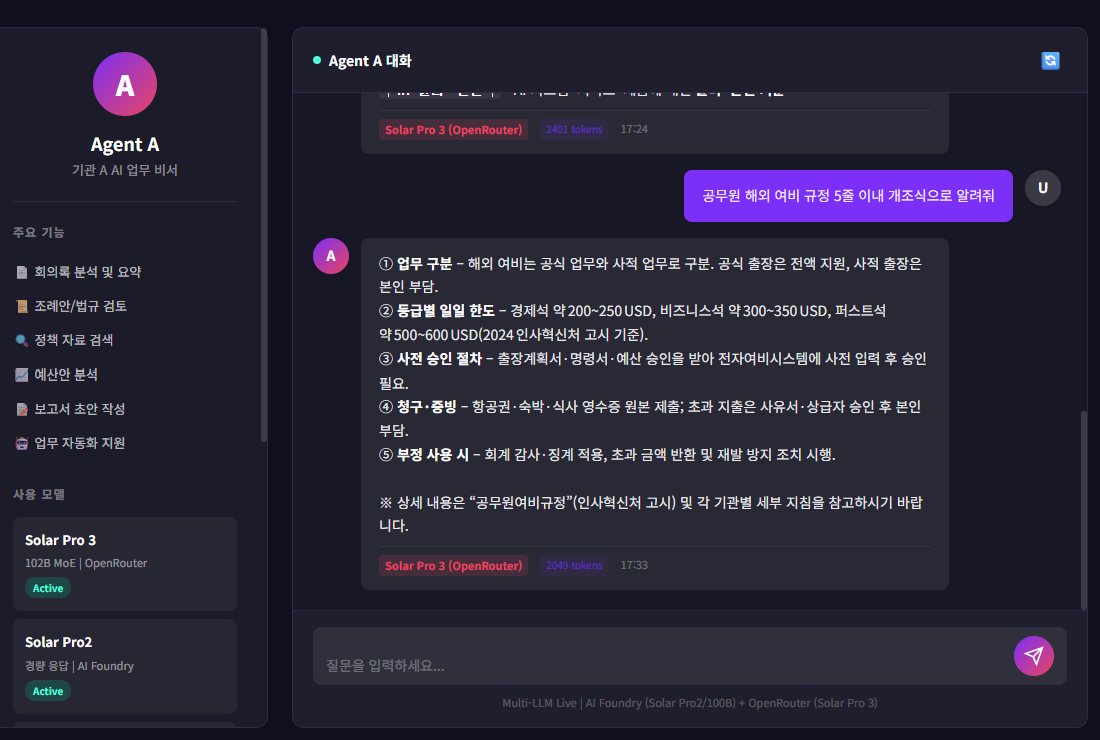Click the Agent A avatar icon
Viewport: 1100px width, 740px height.
click(124, 84)
